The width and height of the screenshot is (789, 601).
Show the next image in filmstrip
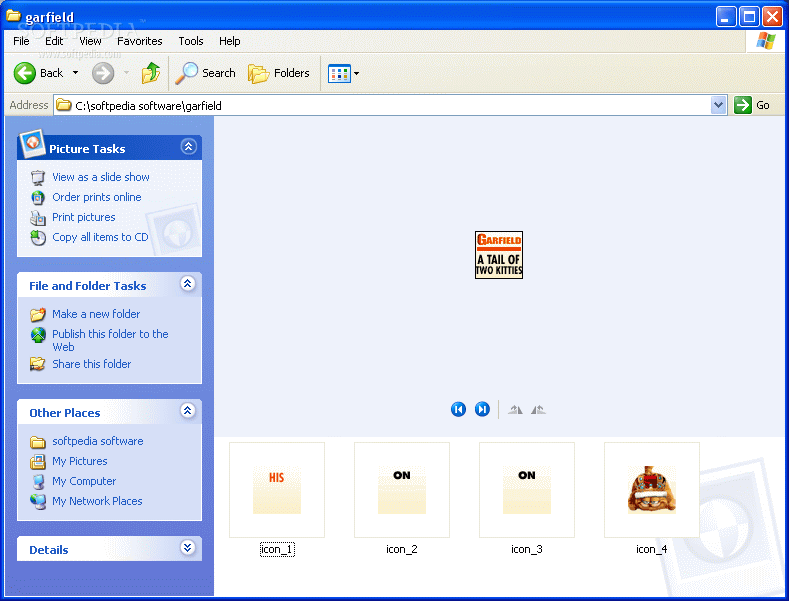point(482,409)
